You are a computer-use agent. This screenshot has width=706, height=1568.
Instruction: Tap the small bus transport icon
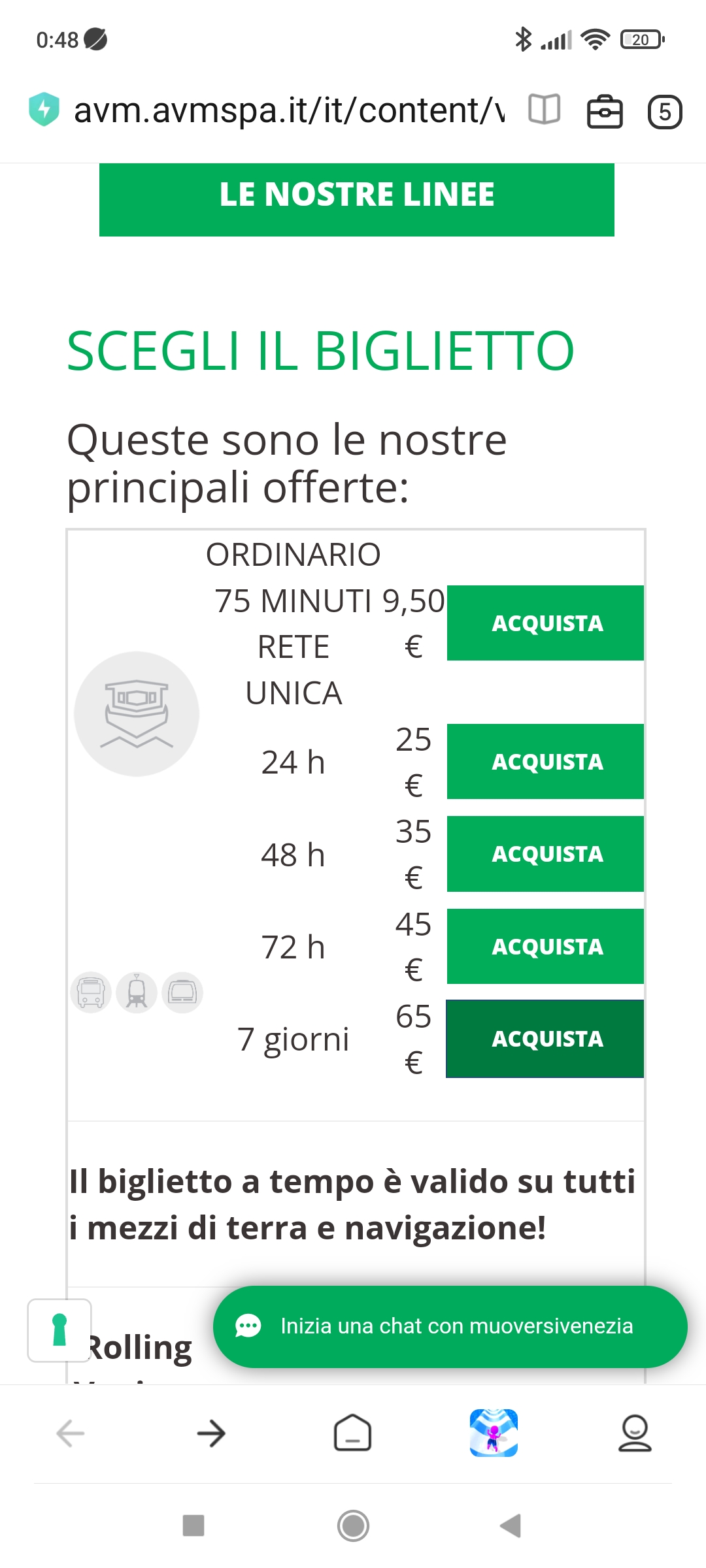pos(91,992)
